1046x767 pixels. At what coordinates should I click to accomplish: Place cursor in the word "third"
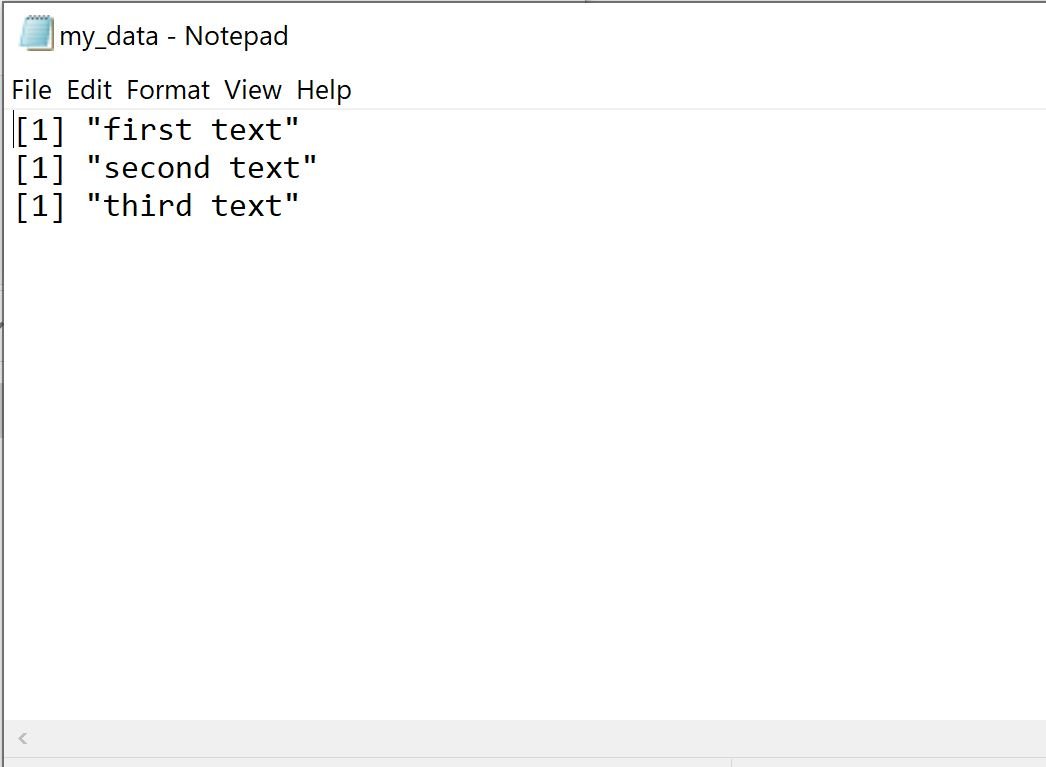148,205
